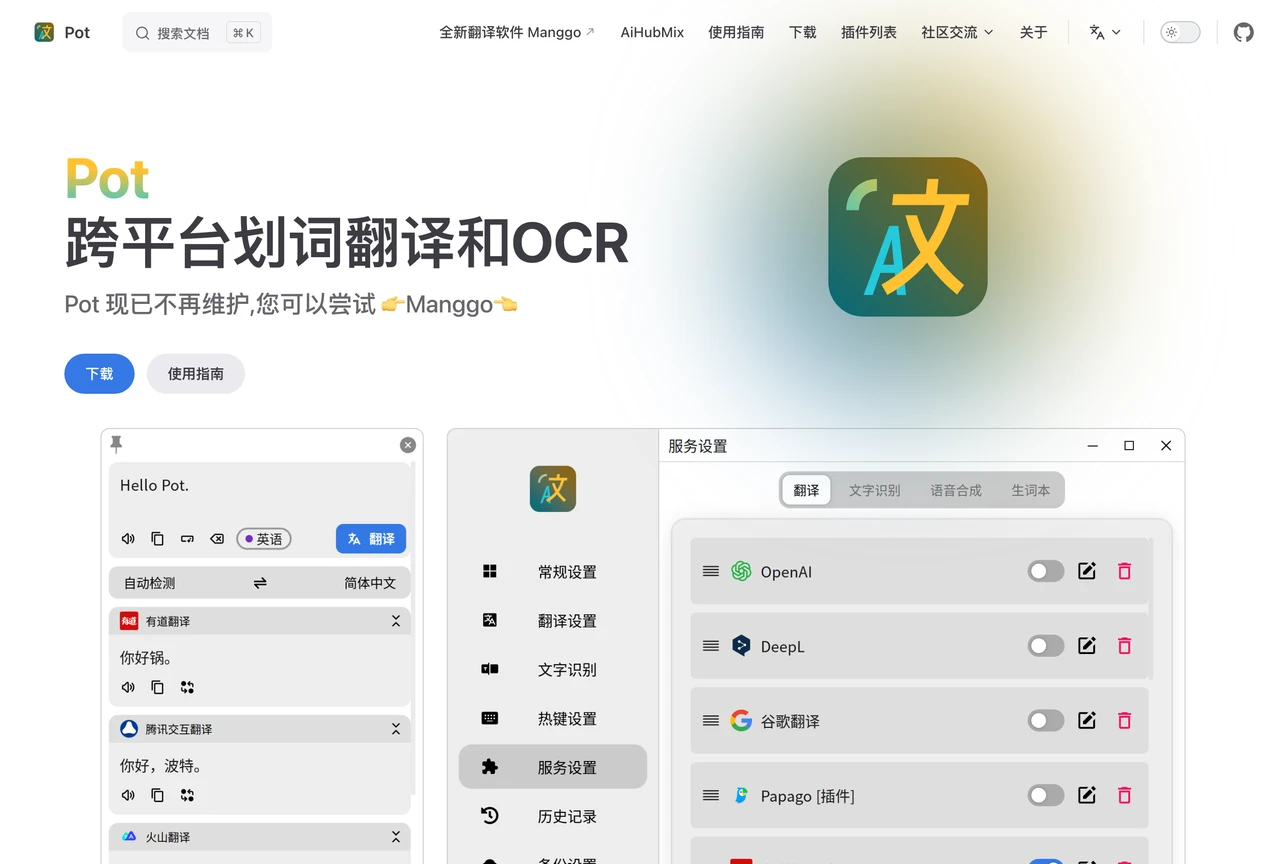1286x864 pixels.
Task: Click the drag handle on the OpenAI row
Action: [711, 571]
